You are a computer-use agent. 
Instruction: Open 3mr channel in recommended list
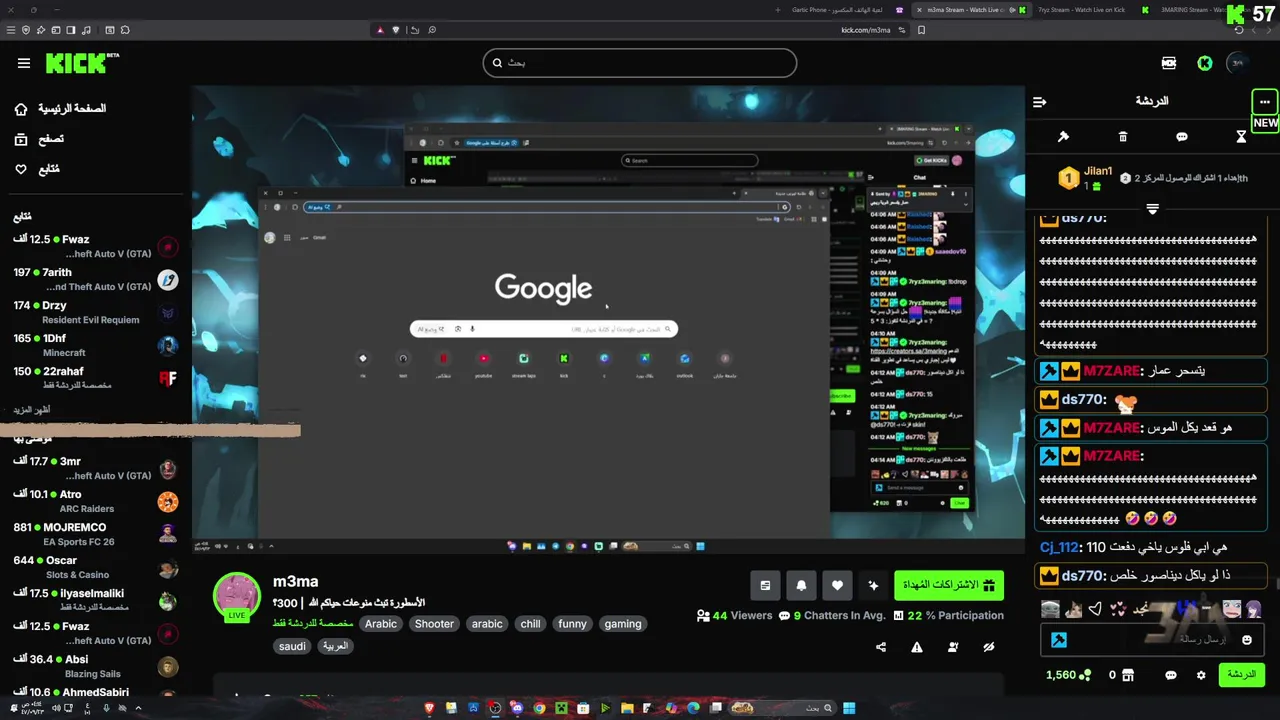click(96, 469)
